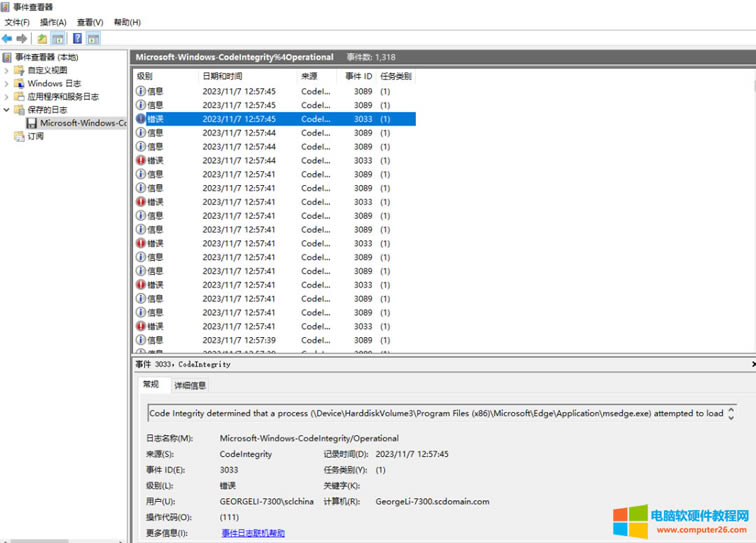Screen dimensions: 756x543
Task: Open the 事件日志联机帮助 link
Action: 253,533
